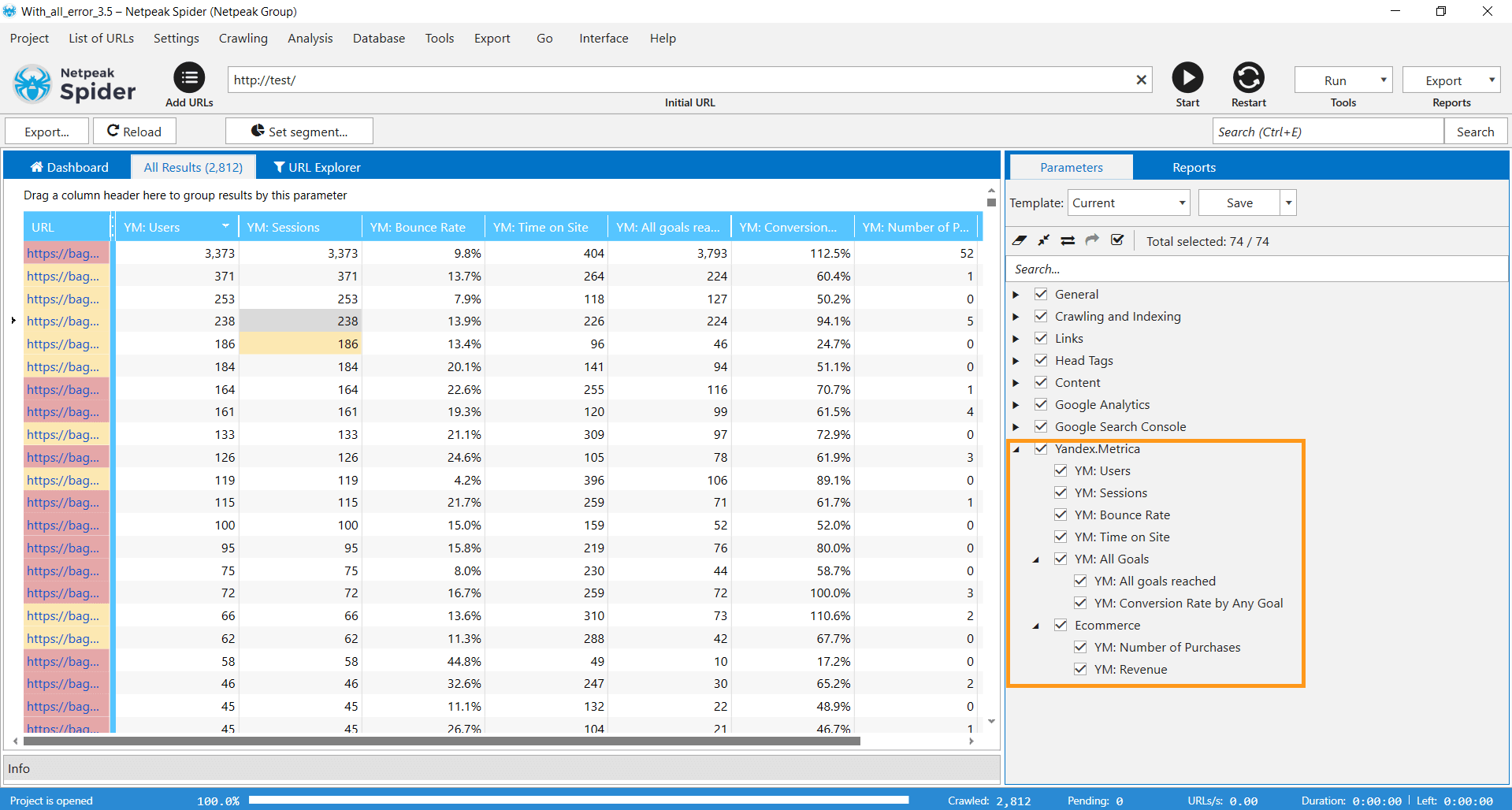The width and height of the screenshot is (1512, 810).
Task: Expand the Head Tags parameter group
Action: 1016,361
